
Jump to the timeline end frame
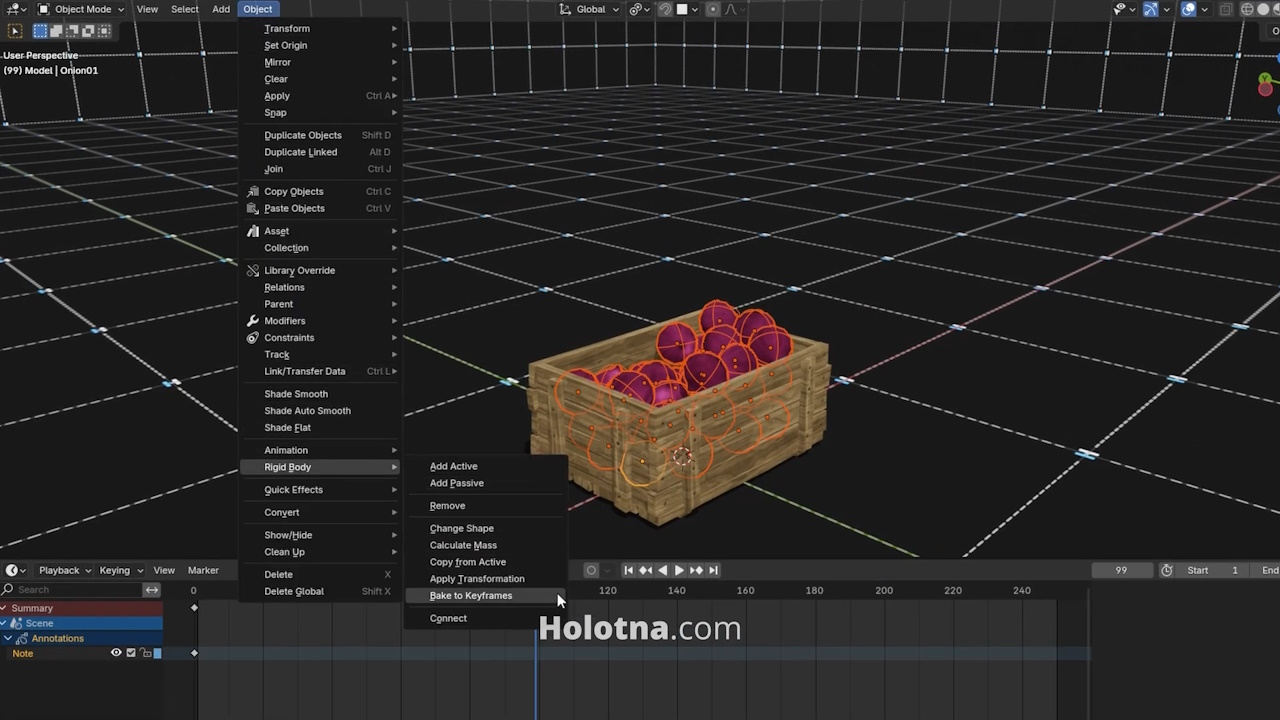tap(713, 570)
